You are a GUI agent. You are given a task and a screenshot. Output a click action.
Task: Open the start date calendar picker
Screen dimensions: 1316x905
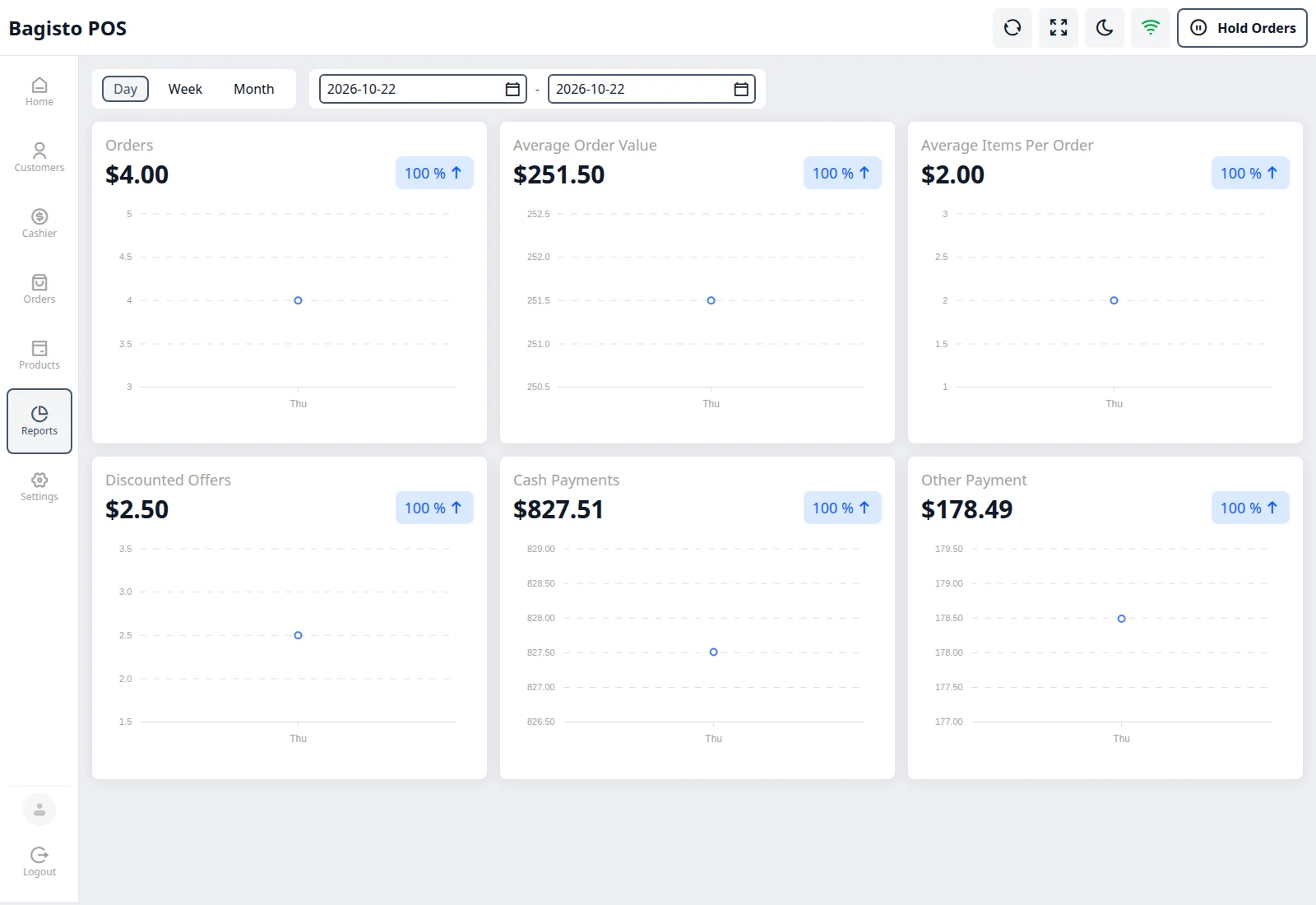(x=512, y=89)
